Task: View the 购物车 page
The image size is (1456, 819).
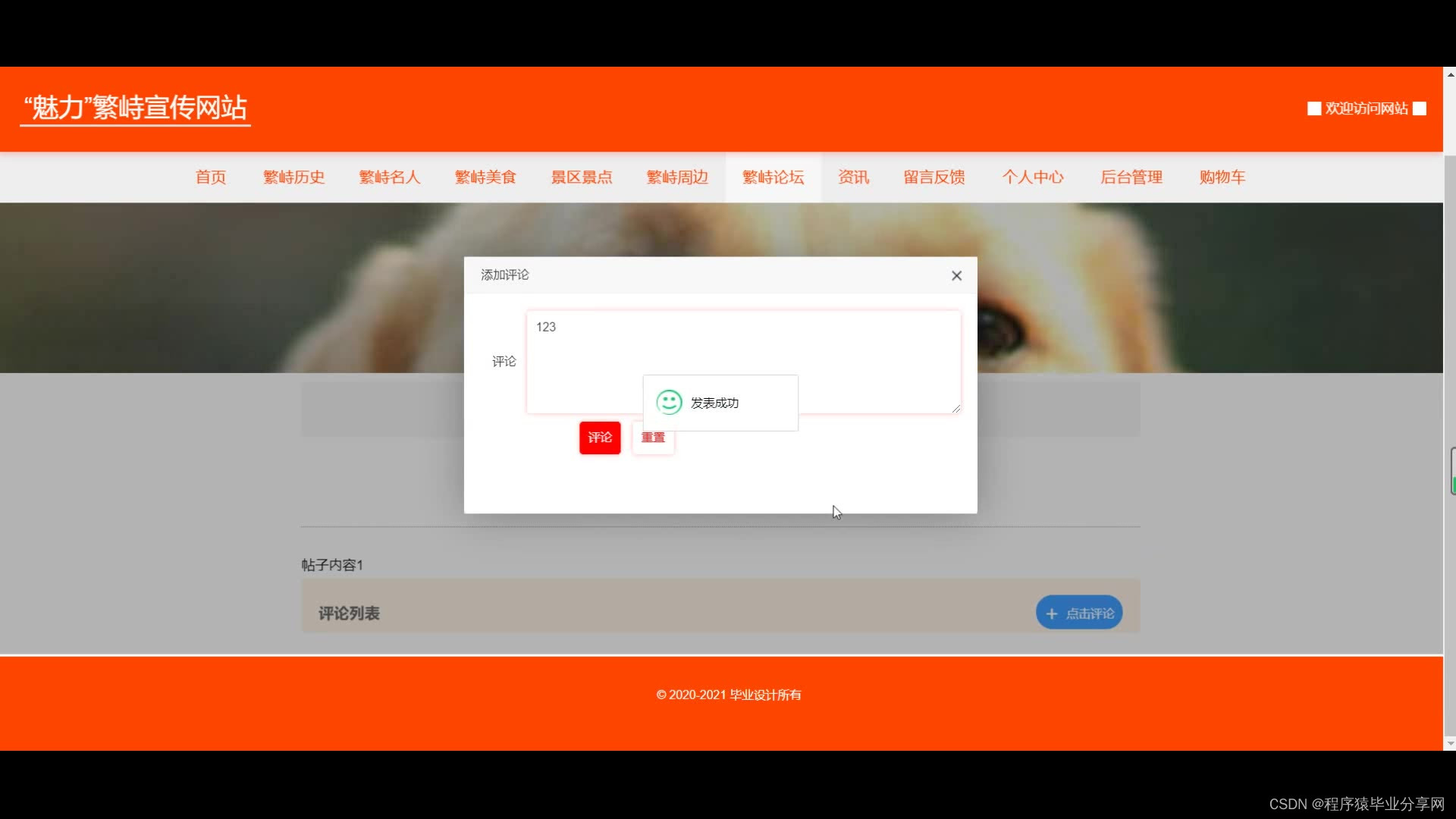Action: [x=1222, y=177]
